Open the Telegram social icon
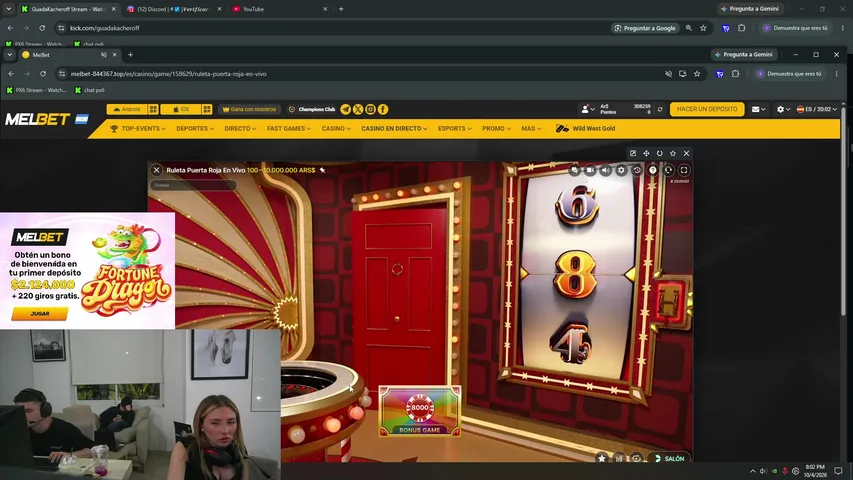Viewport: 853px width, 480px height. (345, 109)
